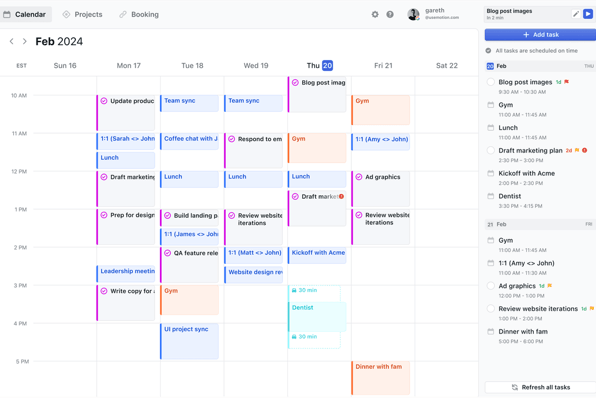Open the Kickoff with Acme event on calendar
596x398 pixels.
click(317, 255)
